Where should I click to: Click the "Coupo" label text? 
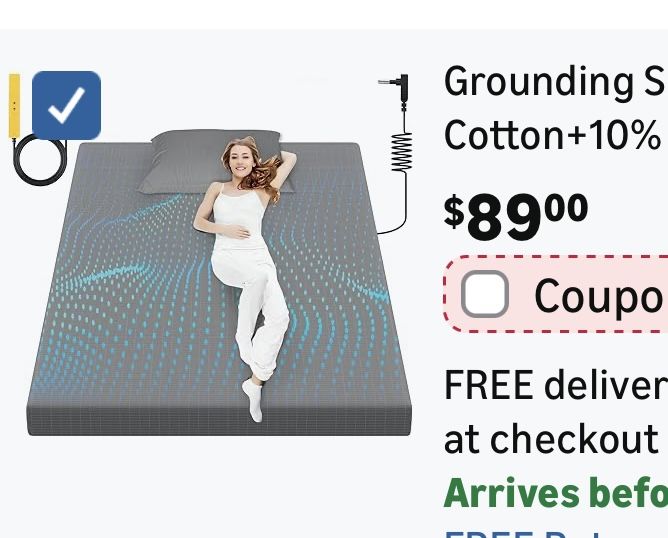(x=598, y=296)
